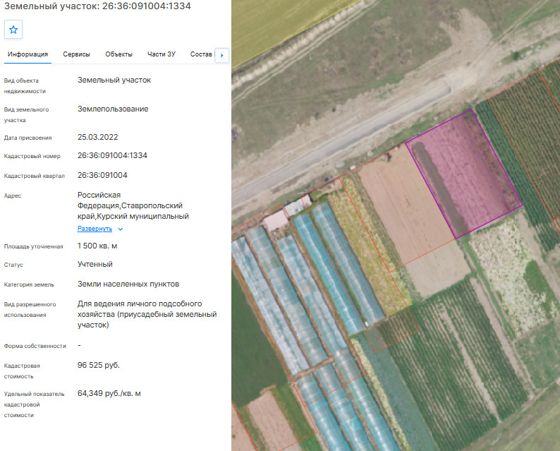Select cadastral quarter value 26:36:091004
Image resolution: width=560 pixels, height=451 pixels.
click(102, 175)
